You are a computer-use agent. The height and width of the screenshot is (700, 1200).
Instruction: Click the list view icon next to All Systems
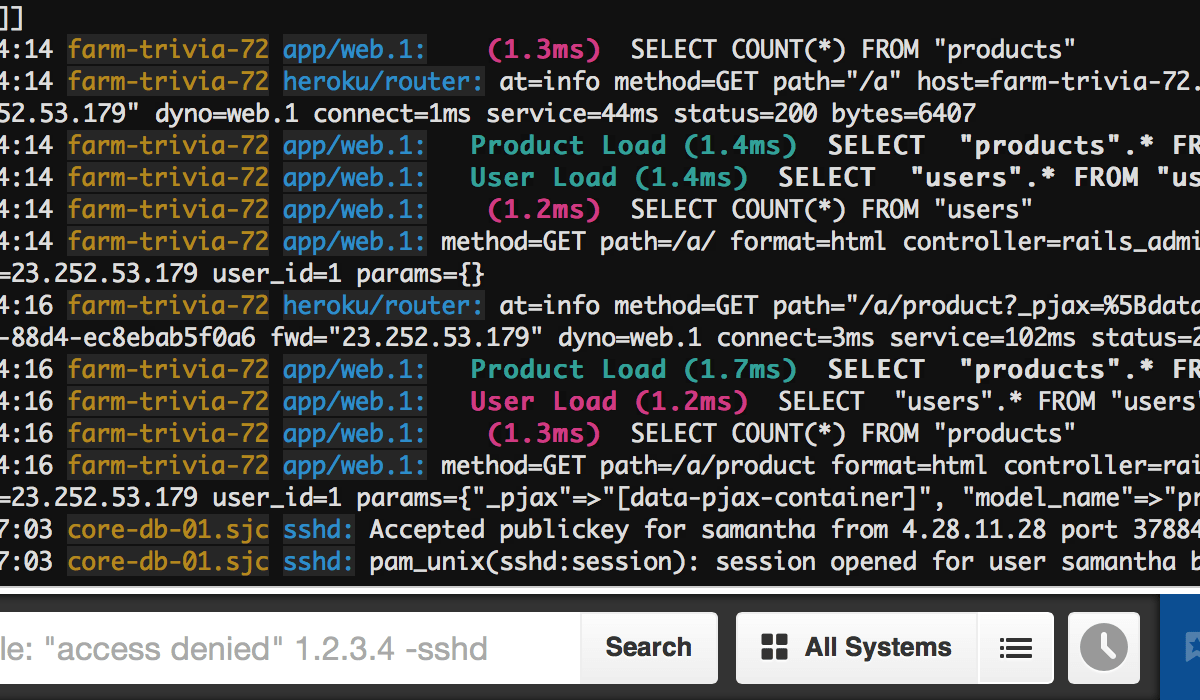click(x=1016, y=647)
